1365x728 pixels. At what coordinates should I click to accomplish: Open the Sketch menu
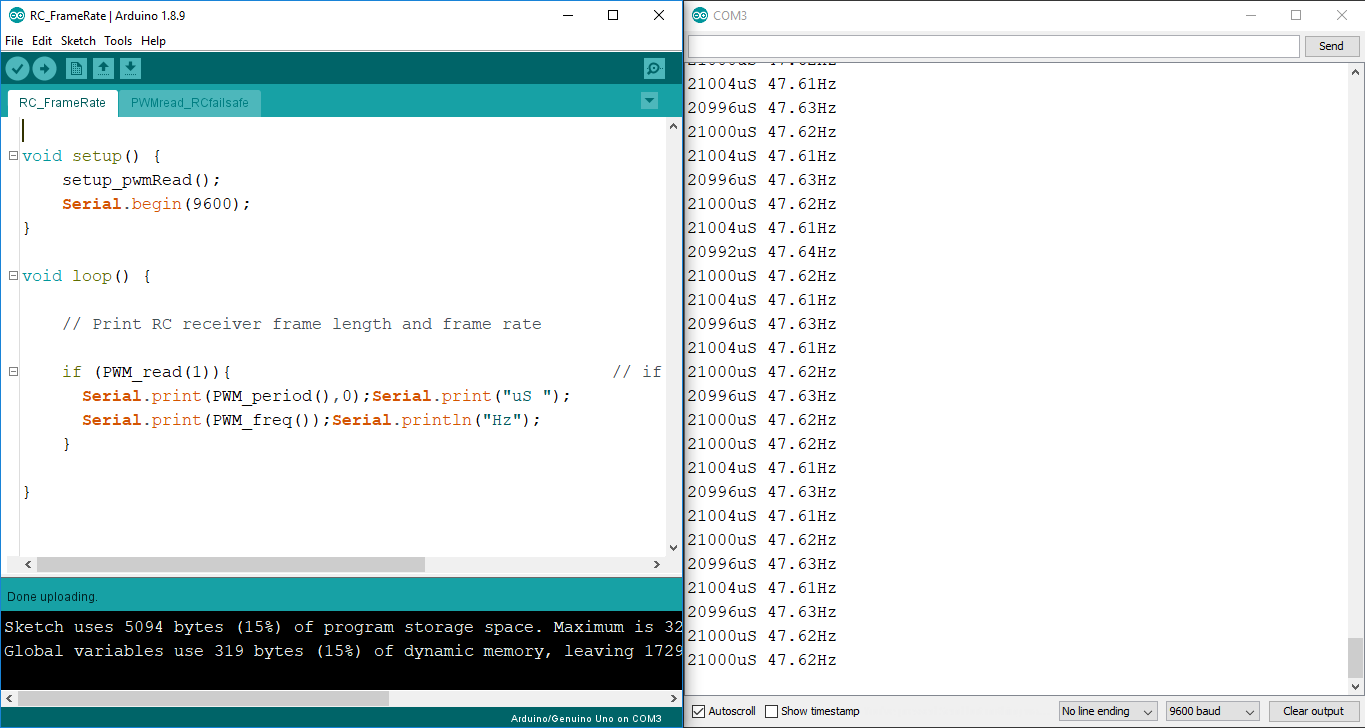(x=78, y=41)
